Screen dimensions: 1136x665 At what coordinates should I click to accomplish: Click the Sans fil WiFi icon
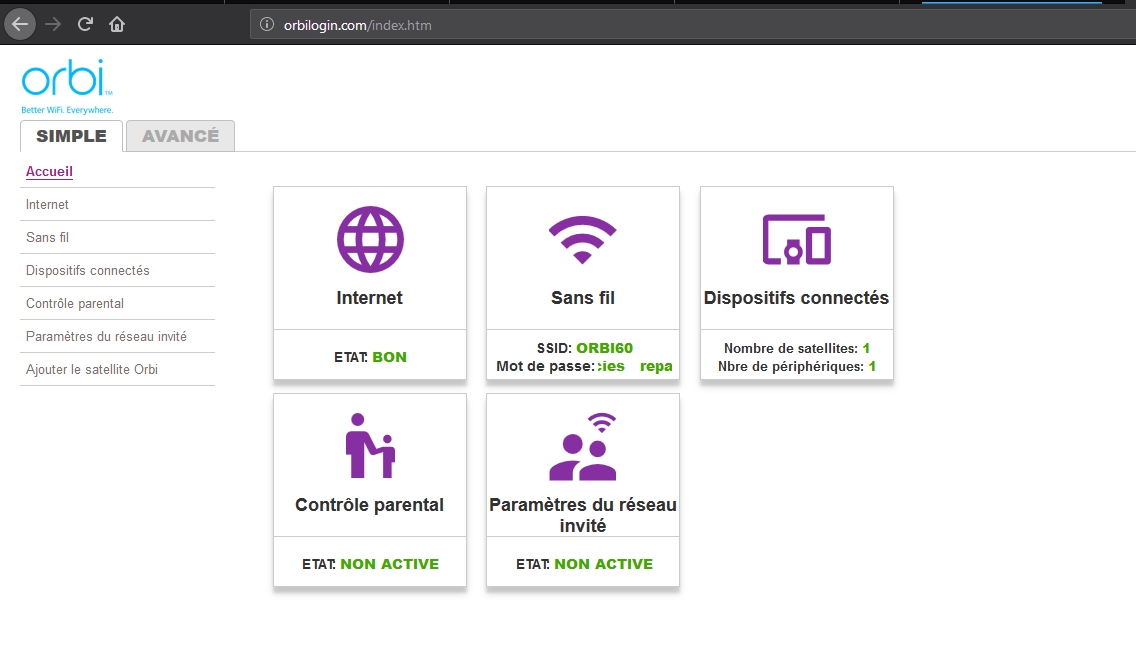coord(582,240)
